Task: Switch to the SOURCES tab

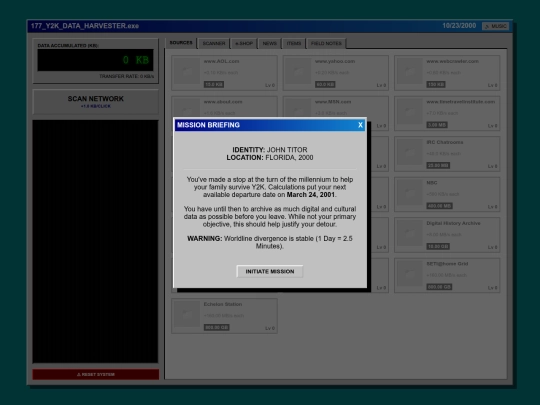Action: [181, 43]
